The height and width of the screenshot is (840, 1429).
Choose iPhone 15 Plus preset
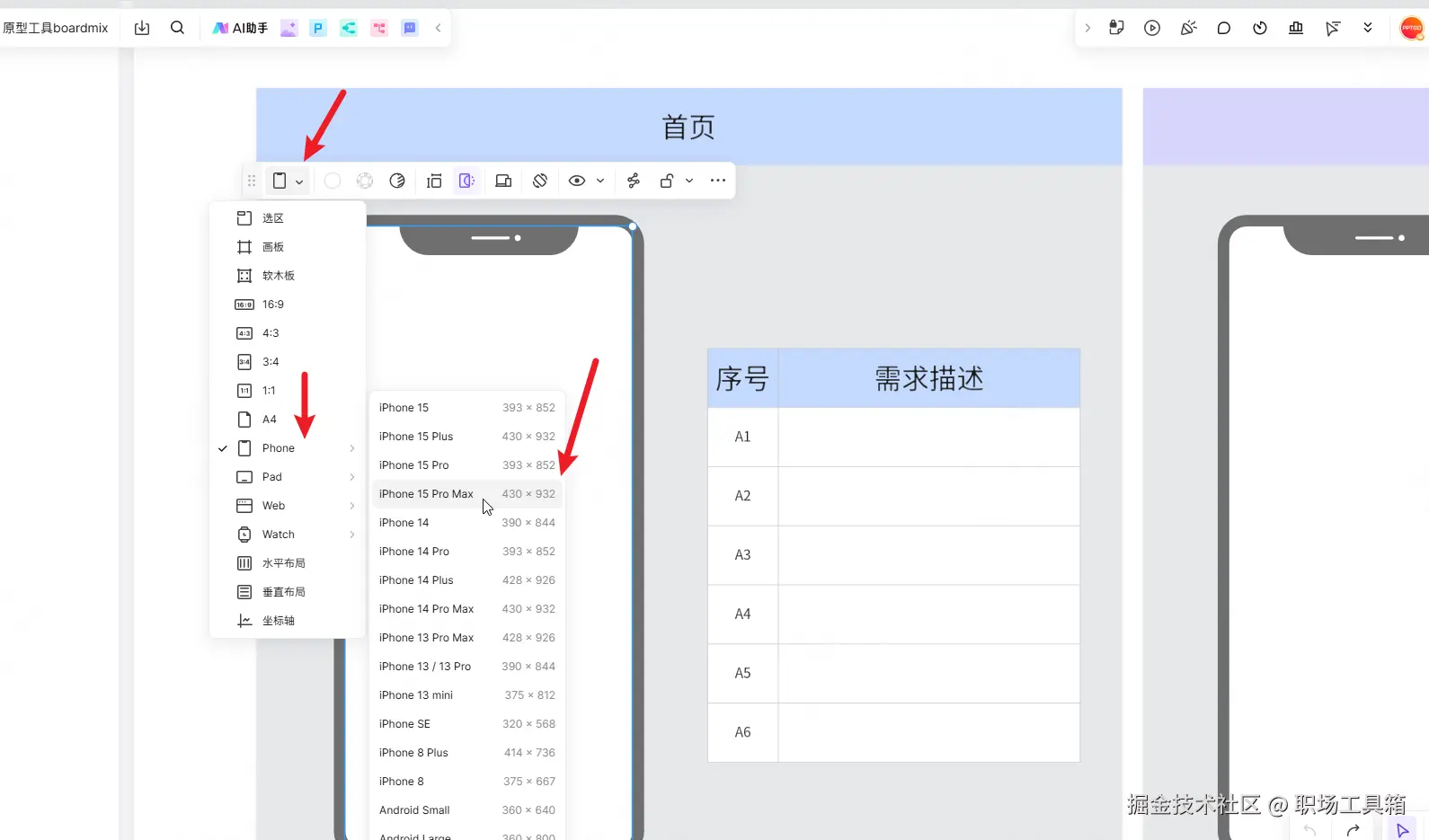click(x=467, y=437)
